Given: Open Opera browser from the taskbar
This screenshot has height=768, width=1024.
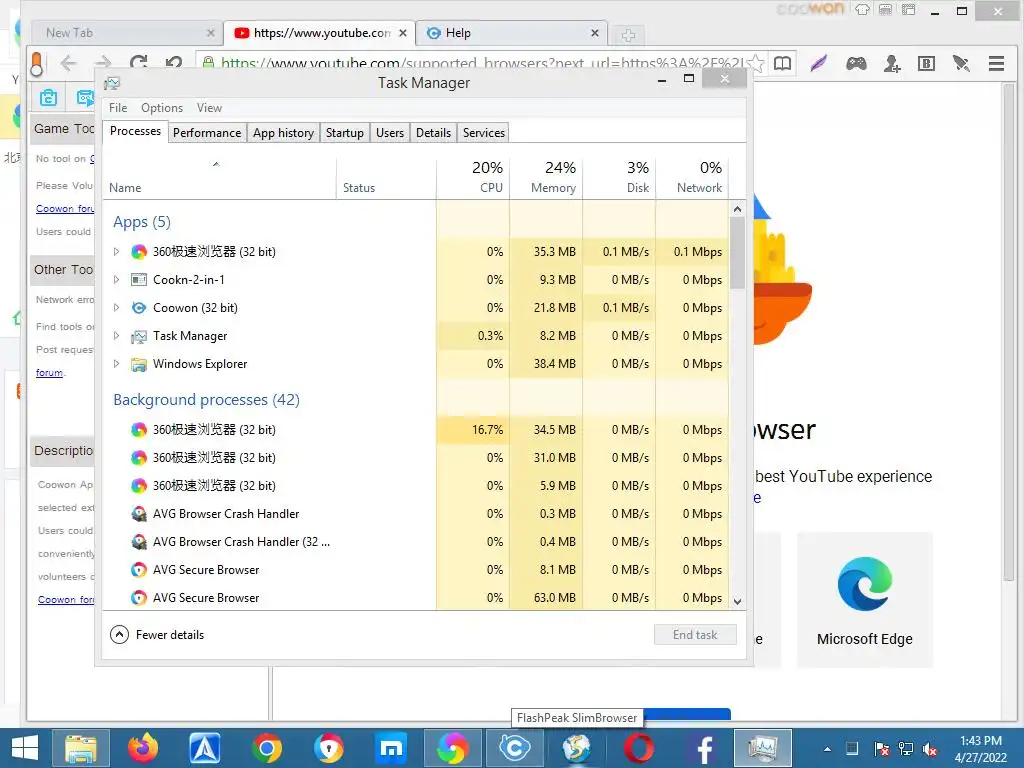Looking at the screenshot, I should coord(639,748).
